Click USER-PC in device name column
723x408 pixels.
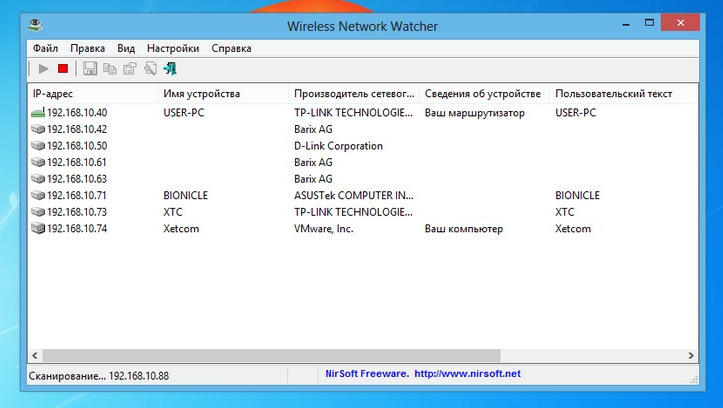pos(184,113)
